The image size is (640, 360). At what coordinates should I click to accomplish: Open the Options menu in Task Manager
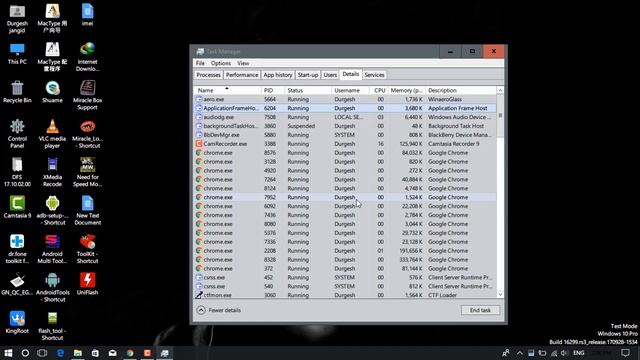point(221,63)
